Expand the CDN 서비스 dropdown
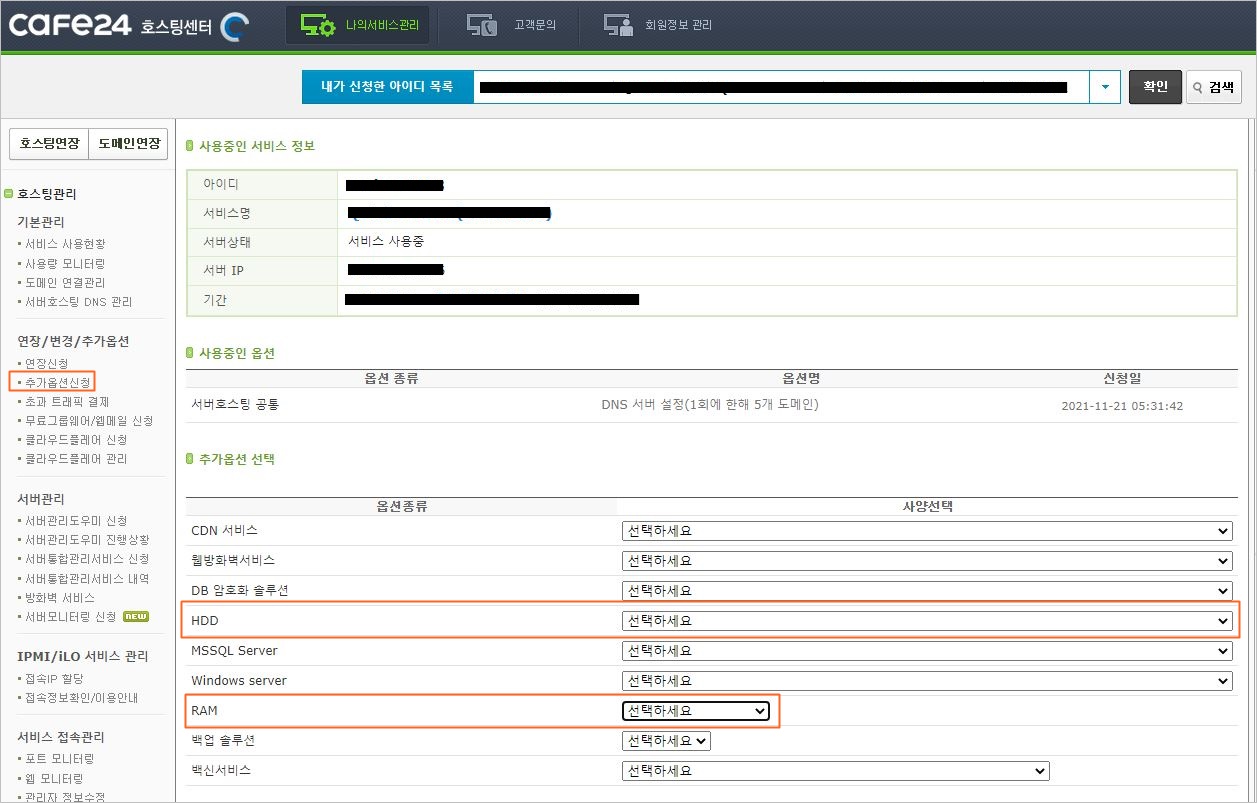 (x=925, y=531)
